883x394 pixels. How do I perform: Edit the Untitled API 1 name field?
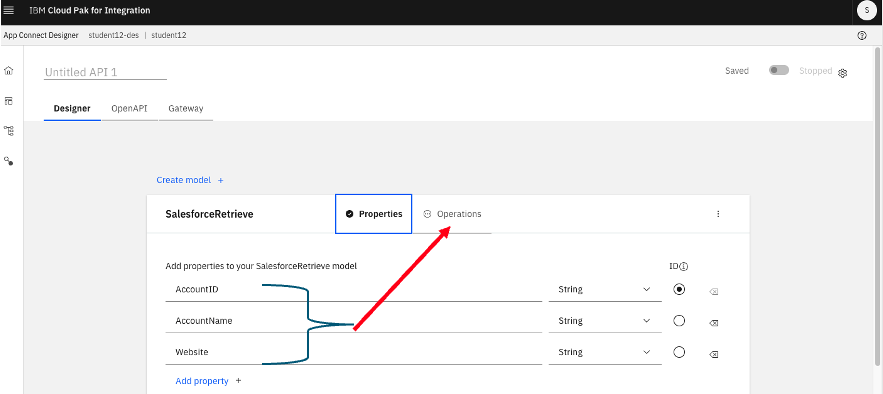pos(105,72)
